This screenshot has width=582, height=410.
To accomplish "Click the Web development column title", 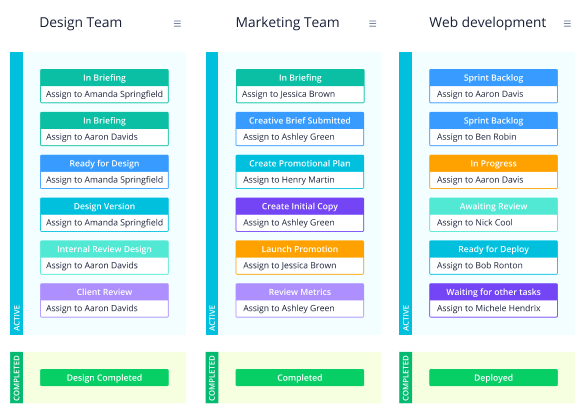I will [x=487, y=22].
